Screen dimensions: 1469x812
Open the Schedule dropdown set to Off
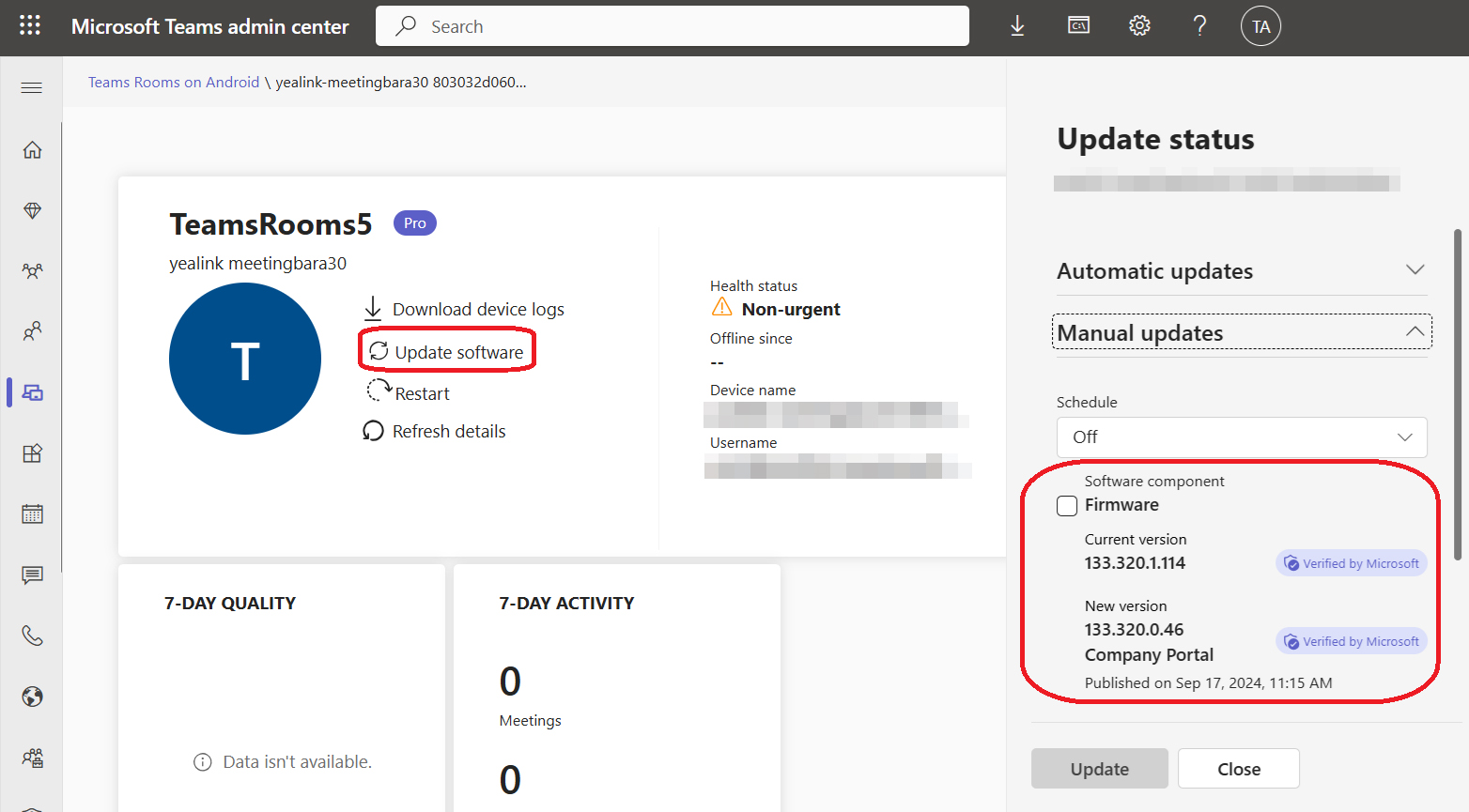pos(1242,437)
